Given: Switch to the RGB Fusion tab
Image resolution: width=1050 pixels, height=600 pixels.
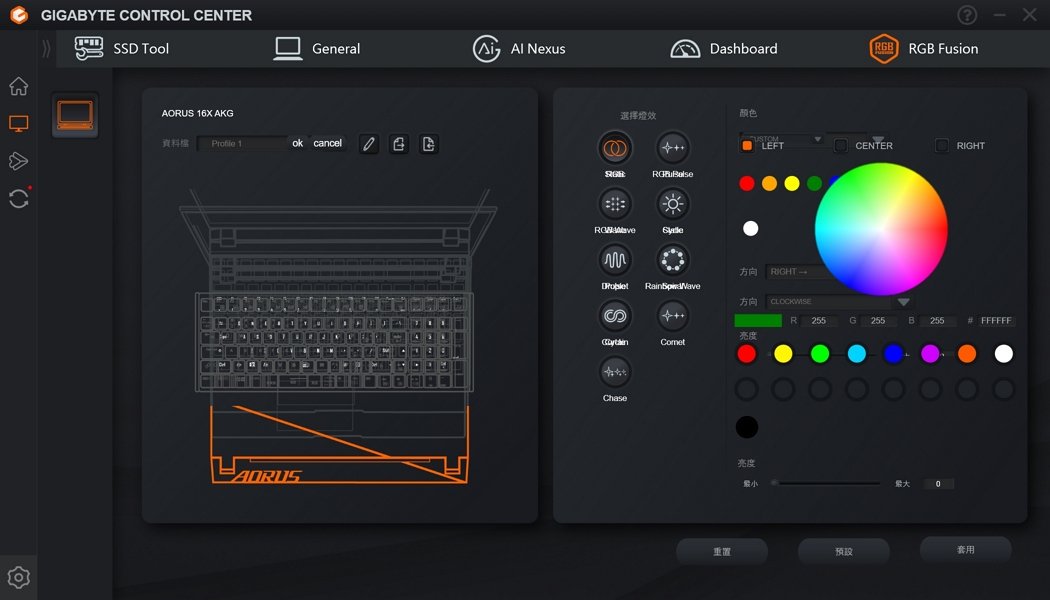Looking at the screenshot, I should pos(923,49).
